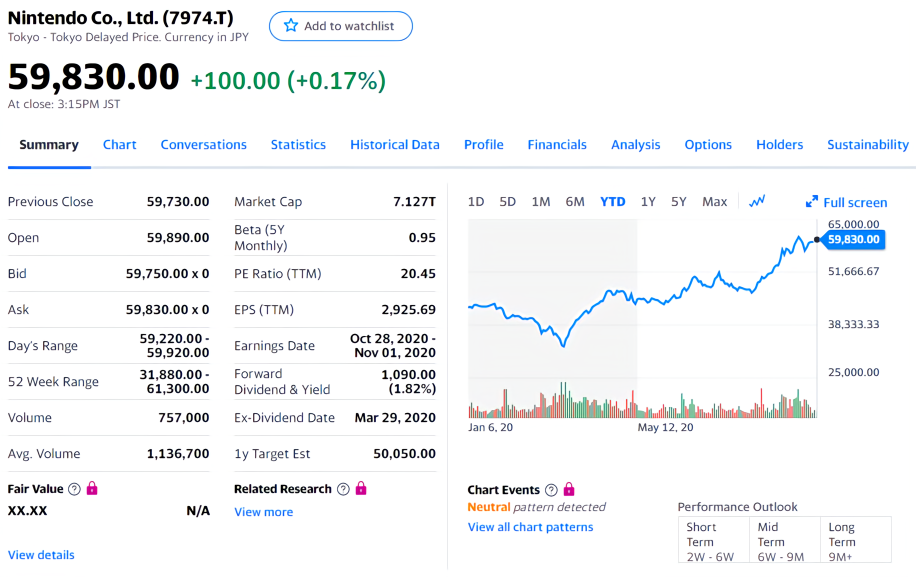This screenshot has height=577, width=916.
Task: Click the lock icon beside Chart Events
Action: tap(569, 489)
